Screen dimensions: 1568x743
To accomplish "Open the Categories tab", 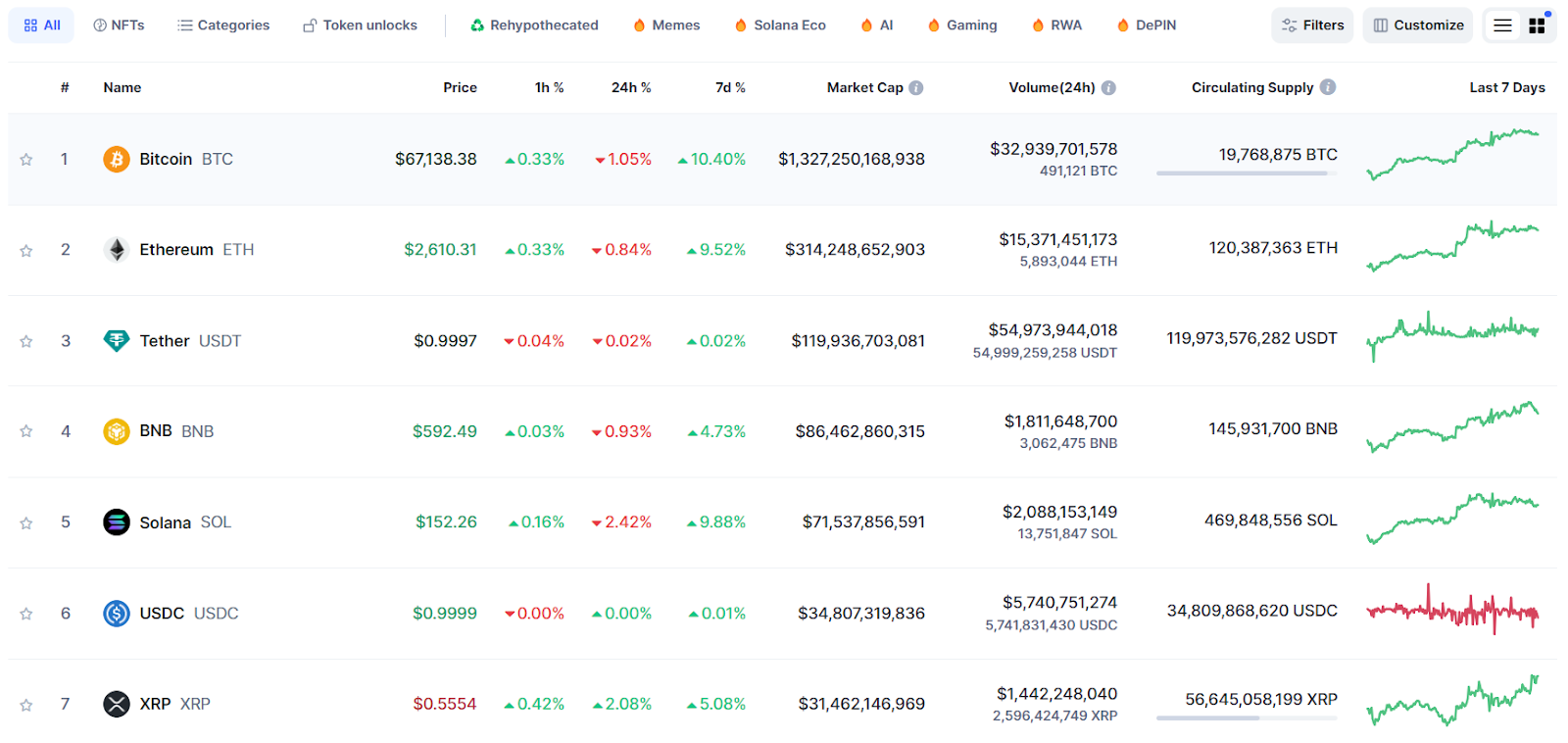I will pos(223,25).
